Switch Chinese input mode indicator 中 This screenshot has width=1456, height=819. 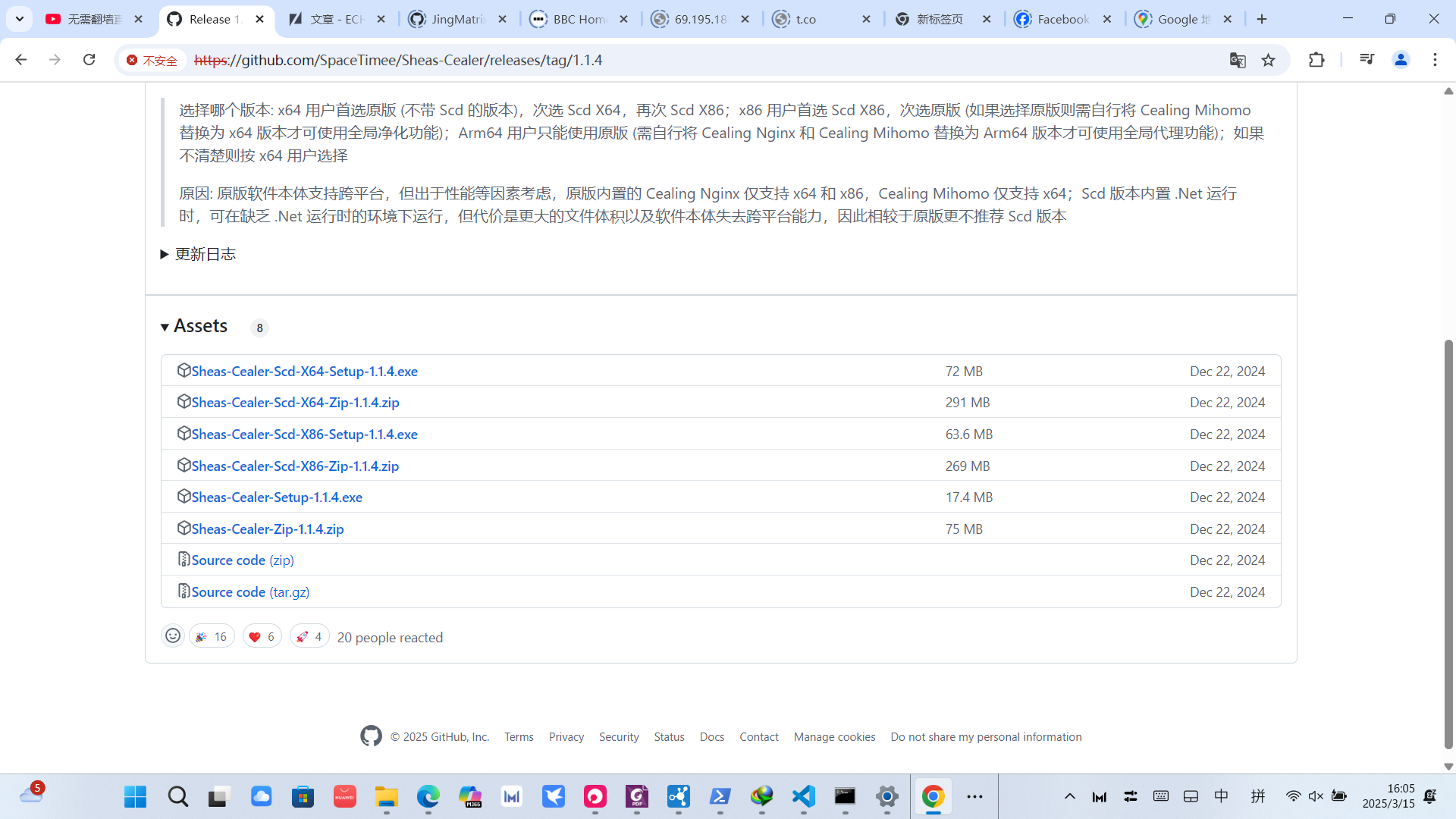click(1221, 796)
